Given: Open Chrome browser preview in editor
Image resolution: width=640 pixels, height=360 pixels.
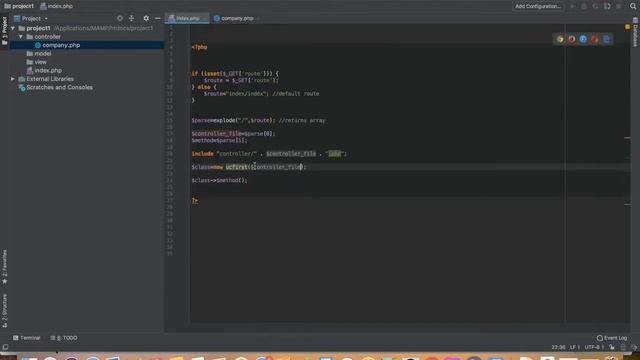Looking at the screenshot, I should (560, 39).
